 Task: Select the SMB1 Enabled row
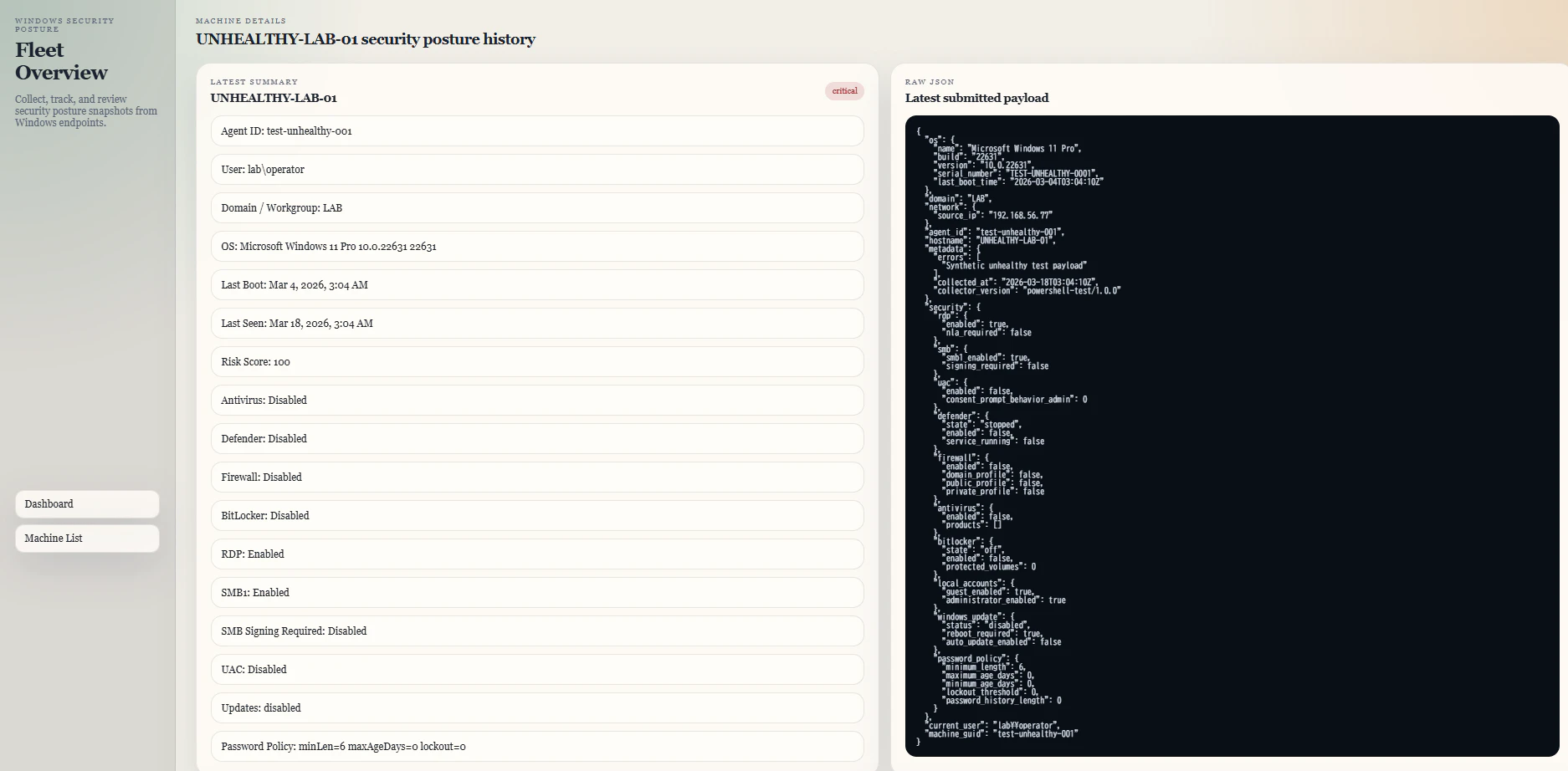(x=537, y=593)
